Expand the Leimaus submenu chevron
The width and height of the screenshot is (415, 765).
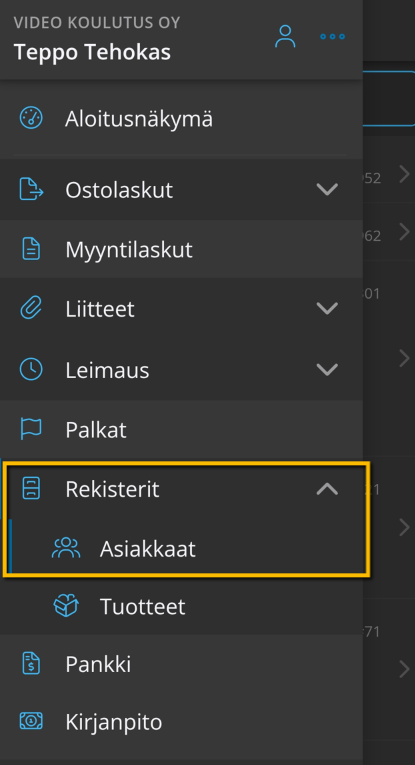[327, 369]
